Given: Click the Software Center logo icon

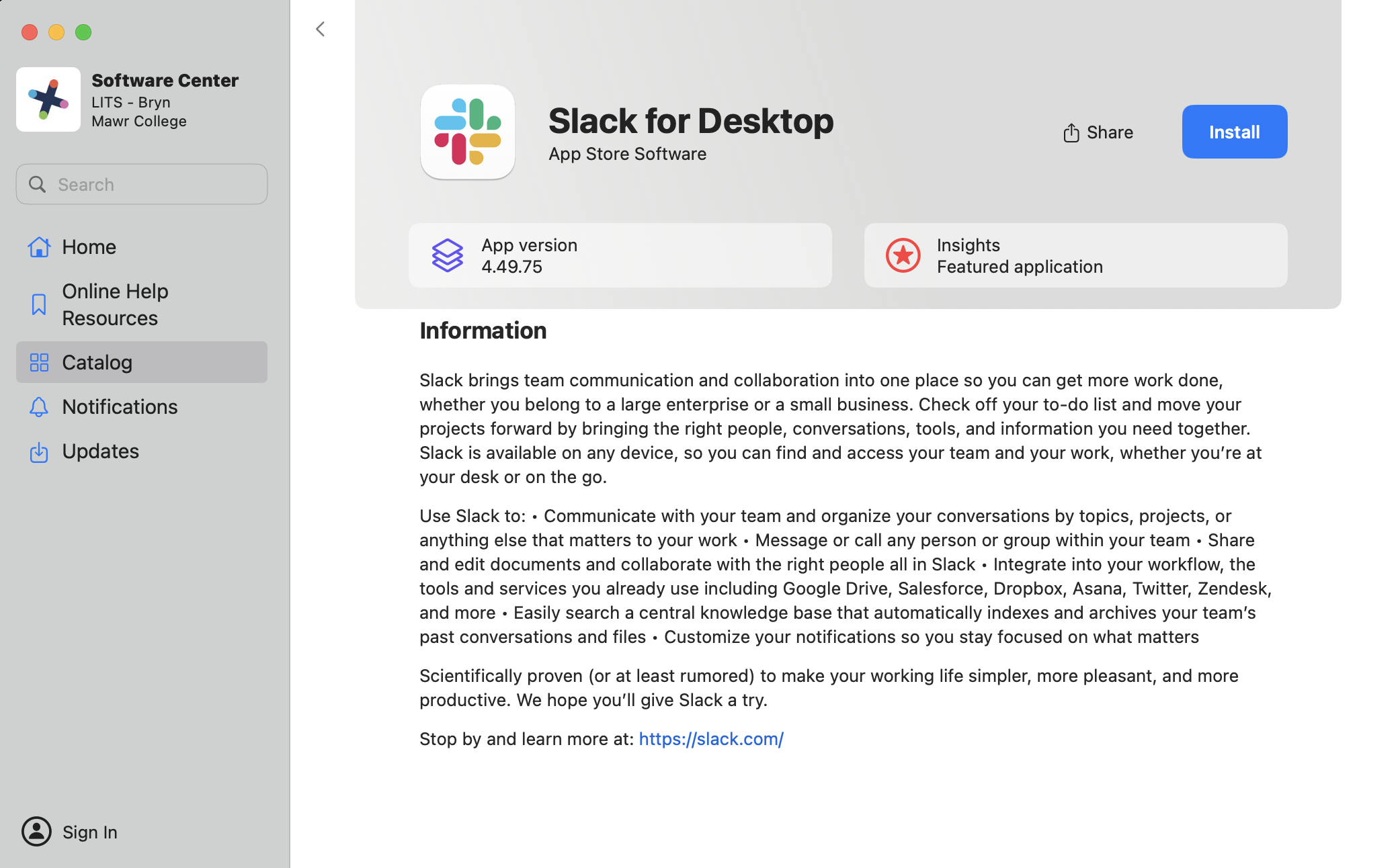Looking at the screenshot, I should tap(48, 99).
